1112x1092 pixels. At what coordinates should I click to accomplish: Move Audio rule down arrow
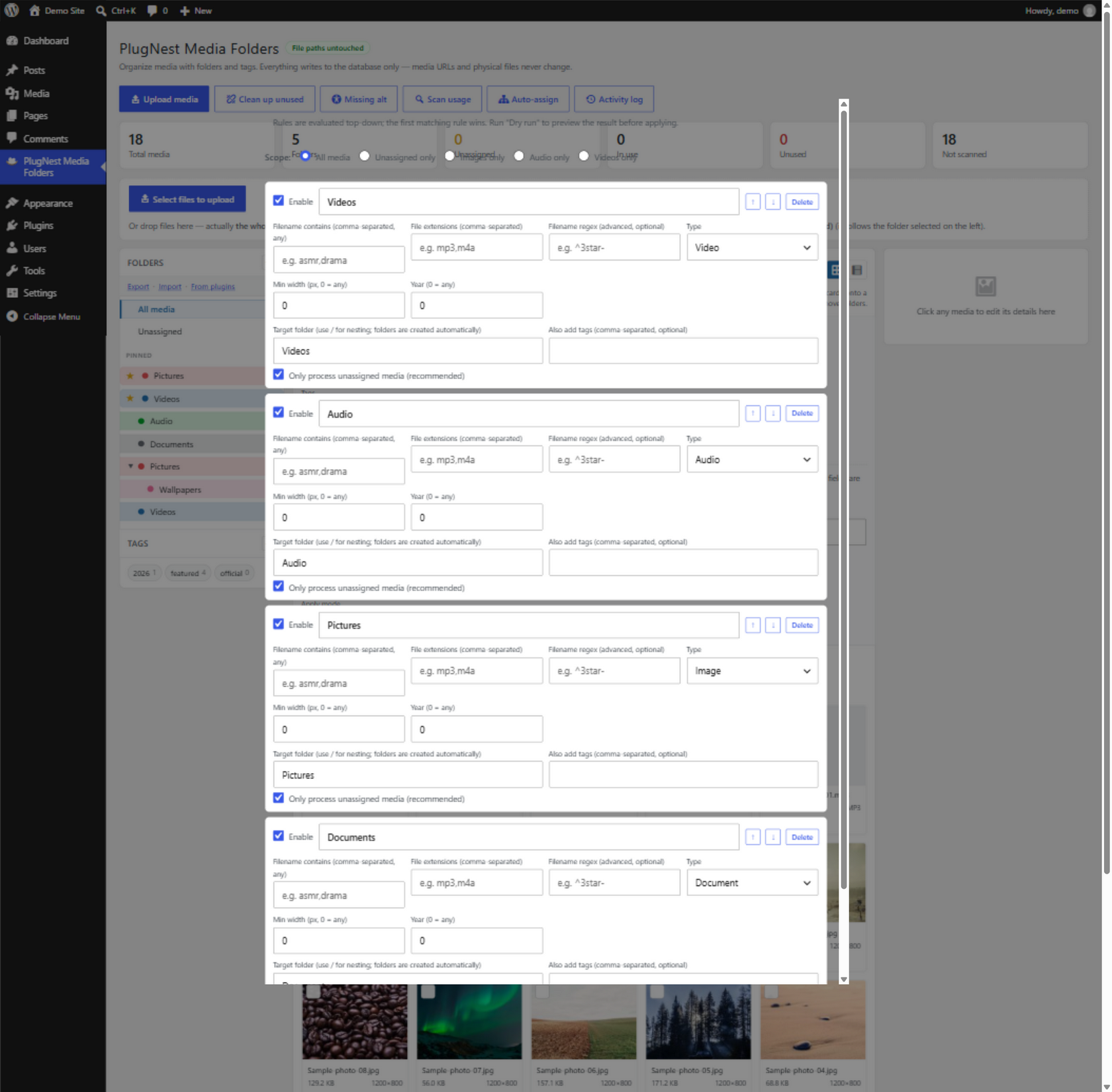click(772, 414)
